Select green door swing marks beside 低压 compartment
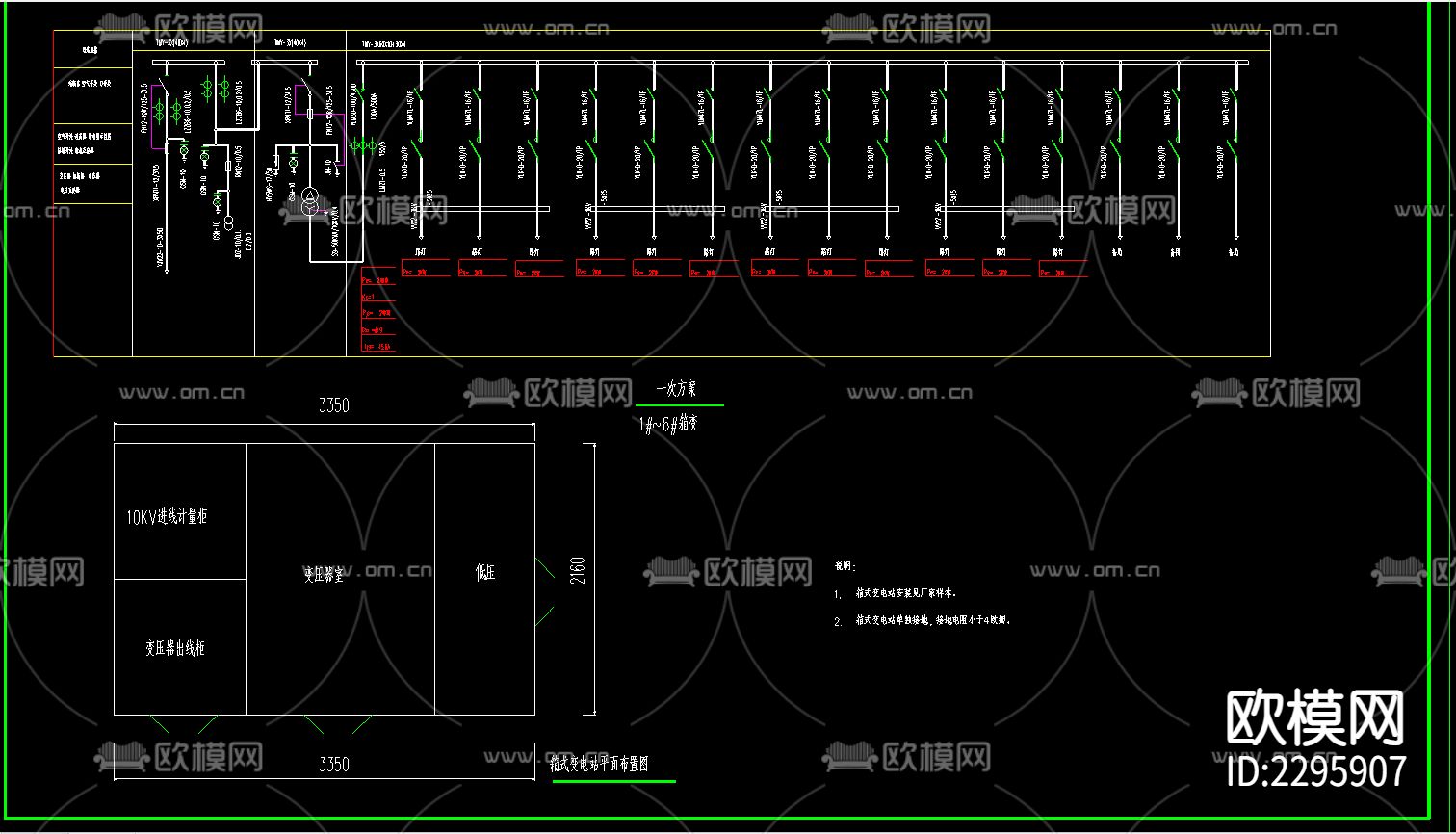 click(x=545, y=591)
